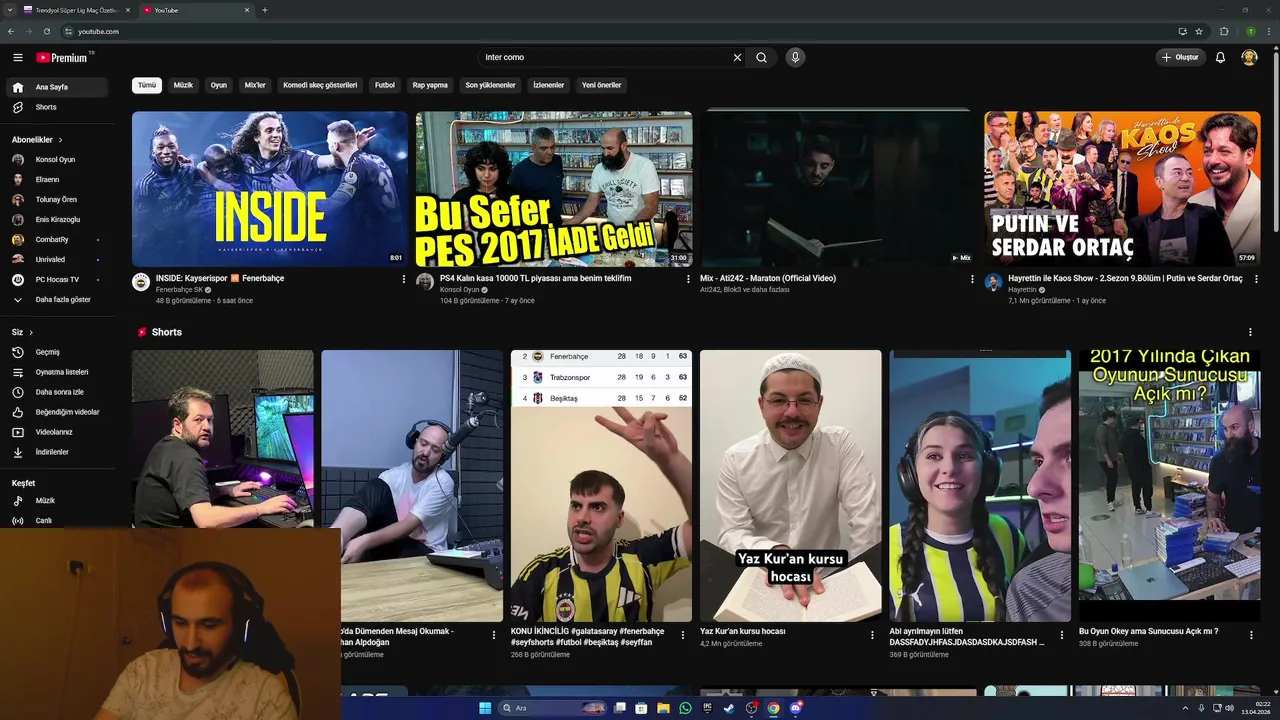Expand the Siz section arrow
This screenshot has width=1280, height=720.
pos(31,332)
